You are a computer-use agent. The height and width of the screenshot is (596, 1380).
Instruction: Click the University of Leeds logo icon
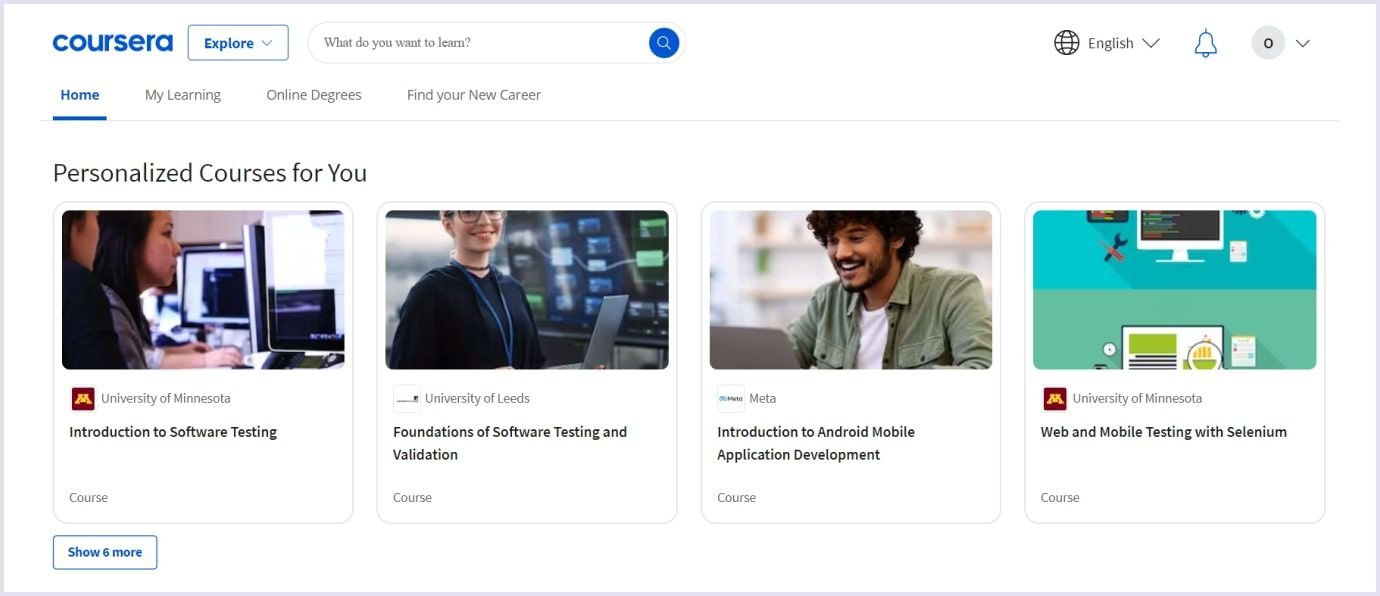tap(407, 399)
